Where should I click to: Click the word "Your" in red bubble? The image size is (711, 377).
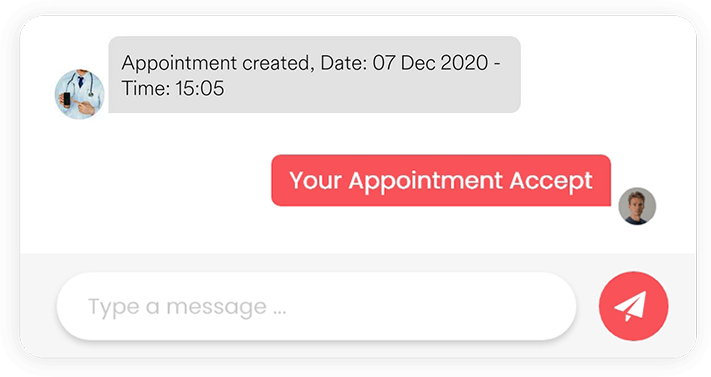pyautogui.click(x=315, y=181)
